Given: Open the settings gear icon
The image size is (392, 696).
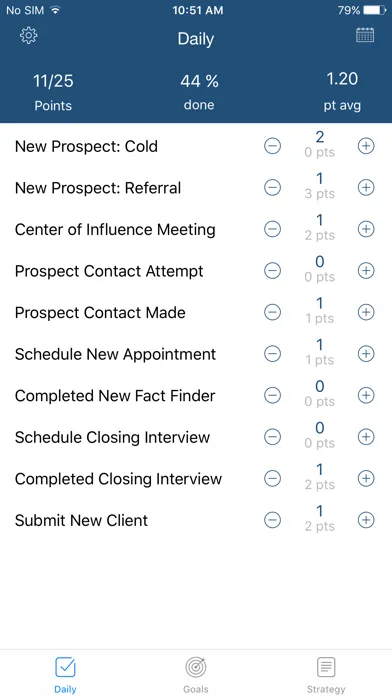Looking at the screenshot, I should [29, 36].
